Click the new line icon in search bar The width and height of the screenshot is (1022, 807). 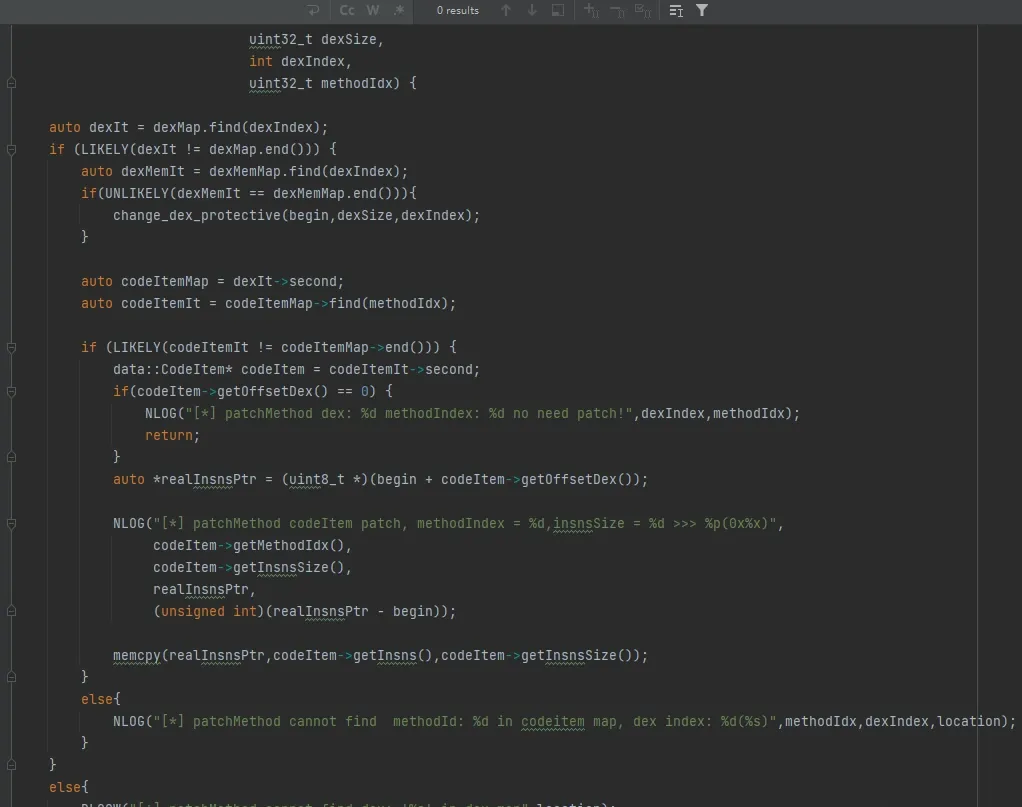pyautogui.click(x=314, y=10)
